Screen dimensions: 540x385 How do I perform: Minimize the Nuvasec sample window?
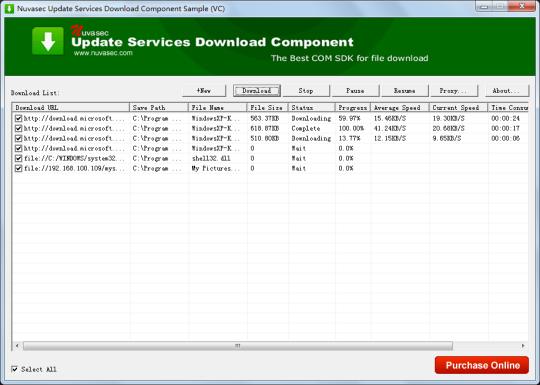pos(485,6)
